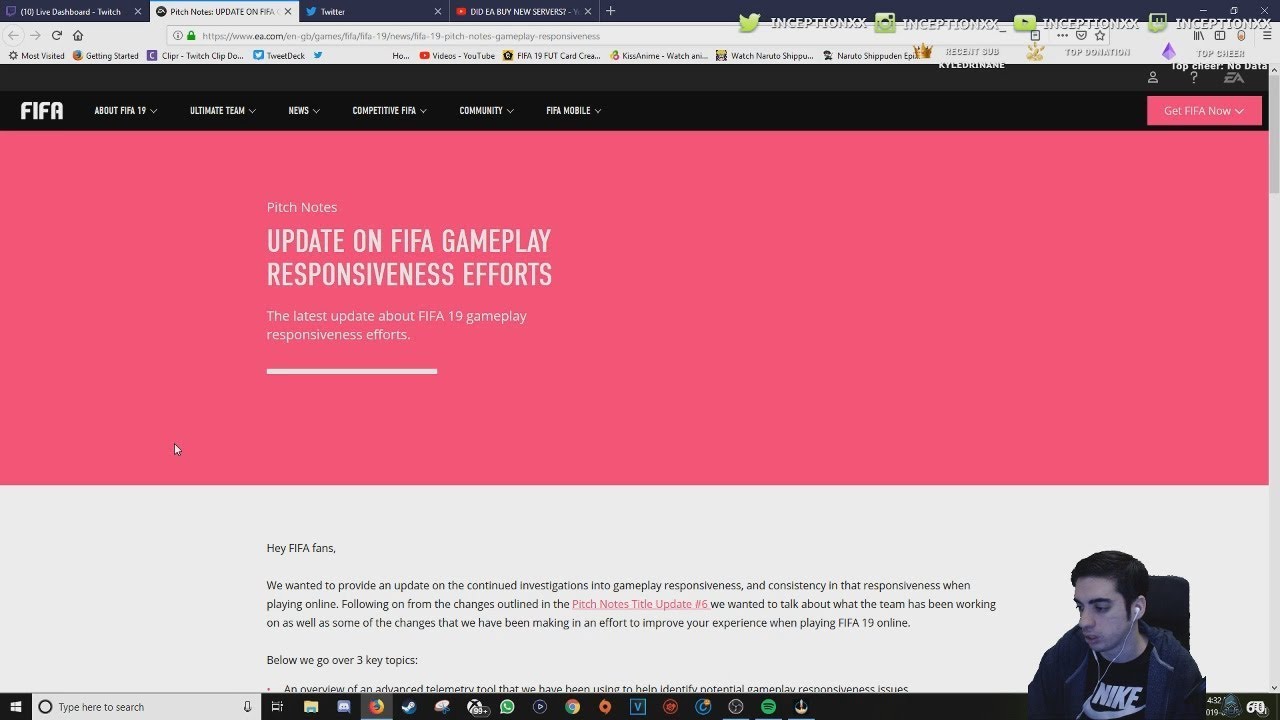Open File Explorer from taskbar
The width and height of the screenshot is (1280, 720).
click(311, 707)
